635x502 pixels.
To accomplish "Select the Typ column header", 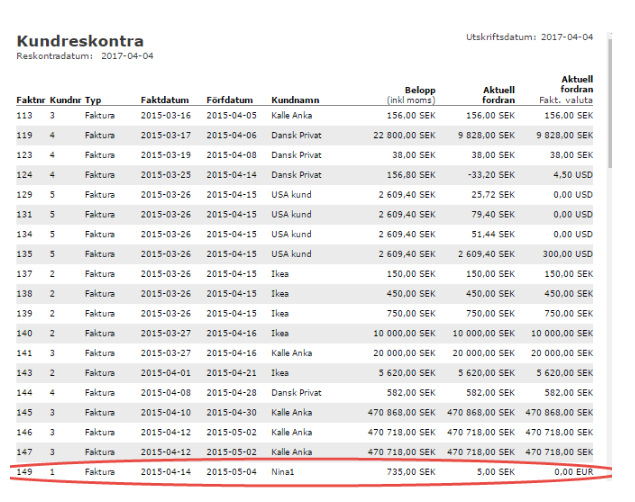I will 93,100.
